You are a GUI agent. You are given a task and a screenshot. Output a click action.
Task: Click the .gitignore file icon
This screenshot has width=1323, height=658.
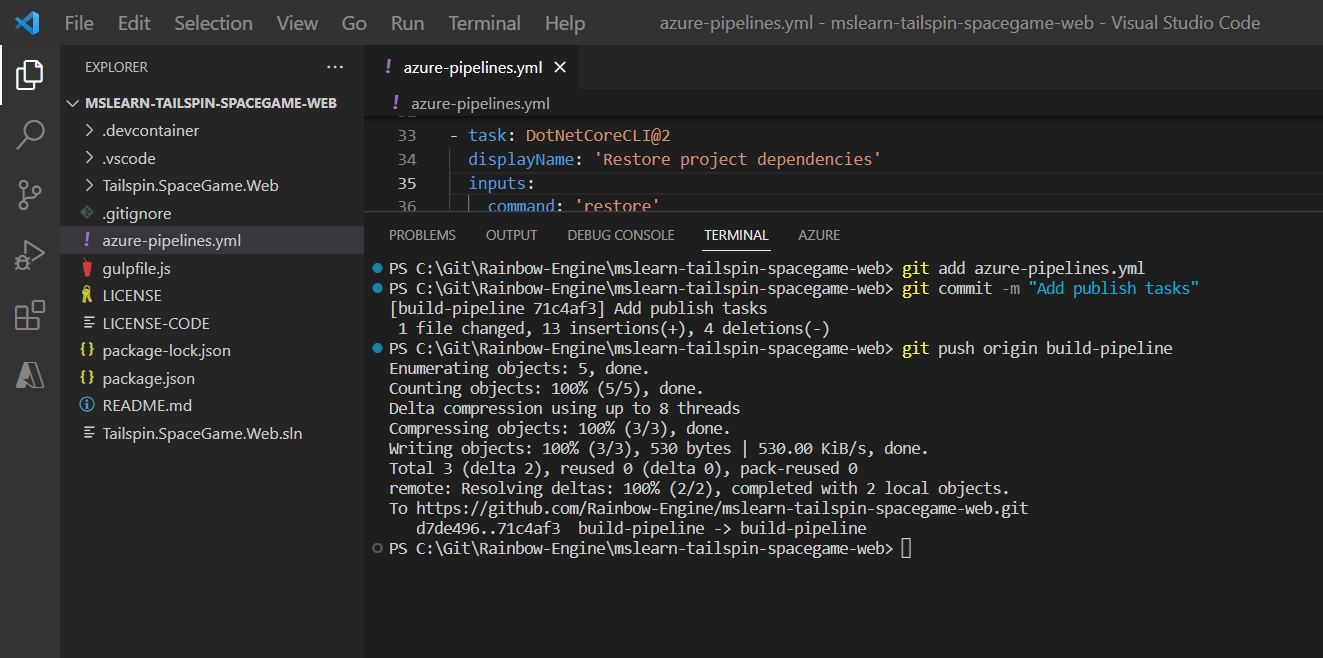click(x=87, y=213)
